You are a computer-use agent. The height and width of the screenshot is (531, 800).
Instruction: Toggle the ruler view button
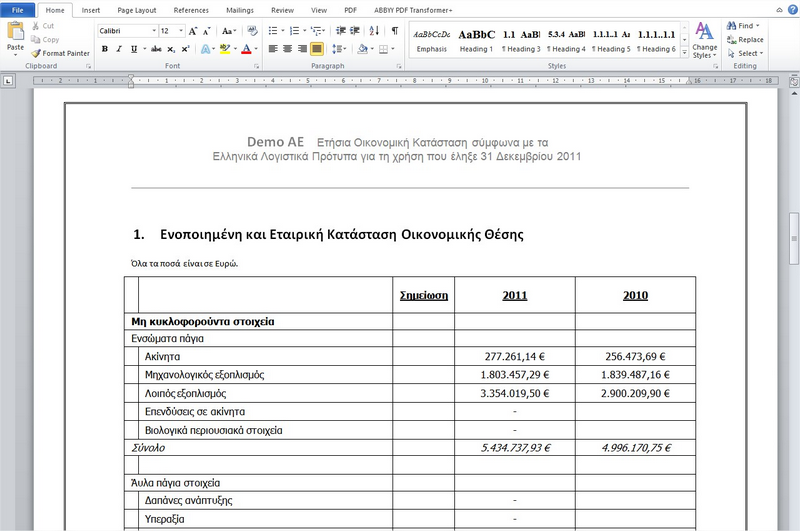(x=794, y=81)
